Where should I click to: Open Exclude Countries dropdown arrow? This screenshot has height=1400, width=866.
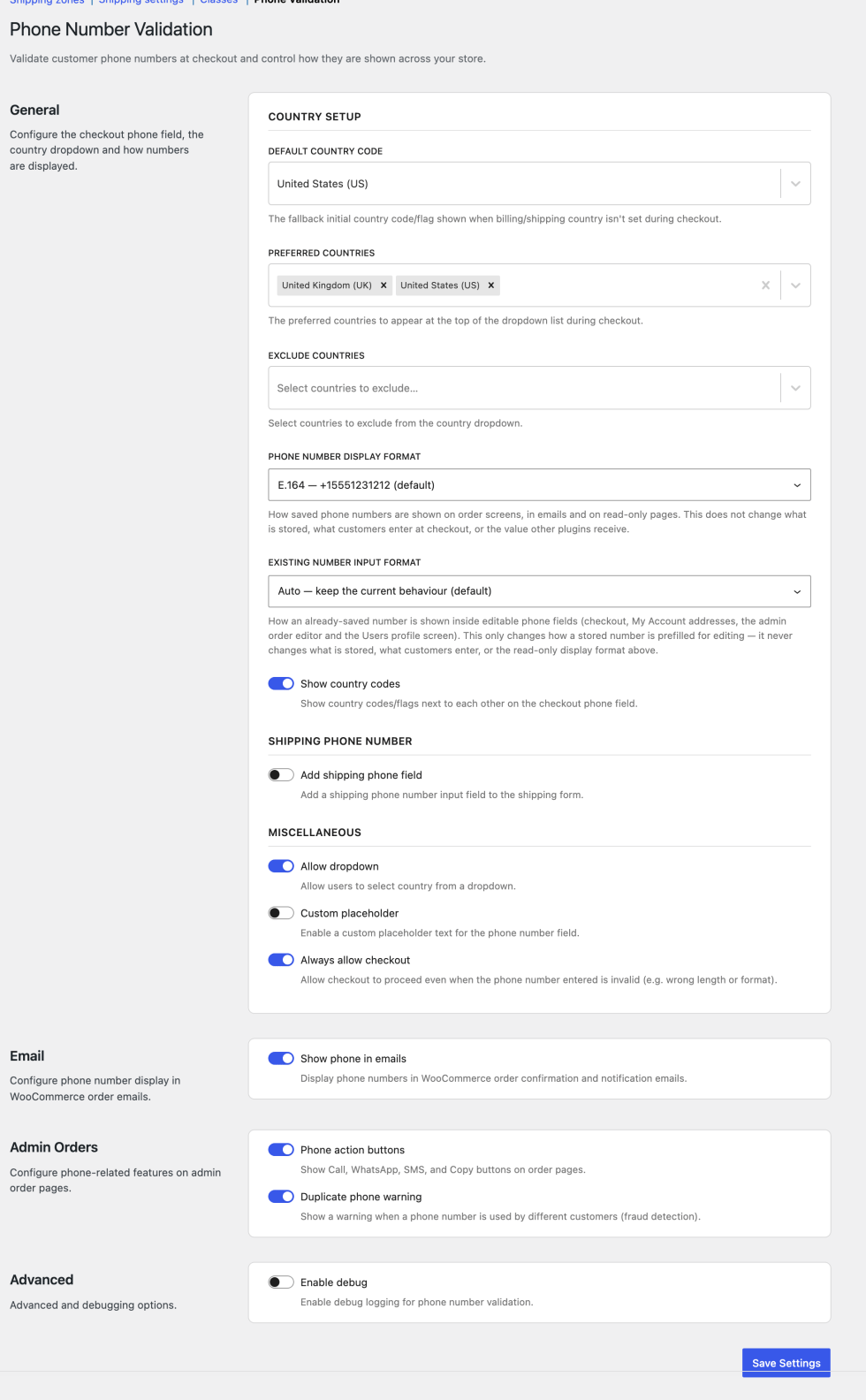click(x=795, y=388)
